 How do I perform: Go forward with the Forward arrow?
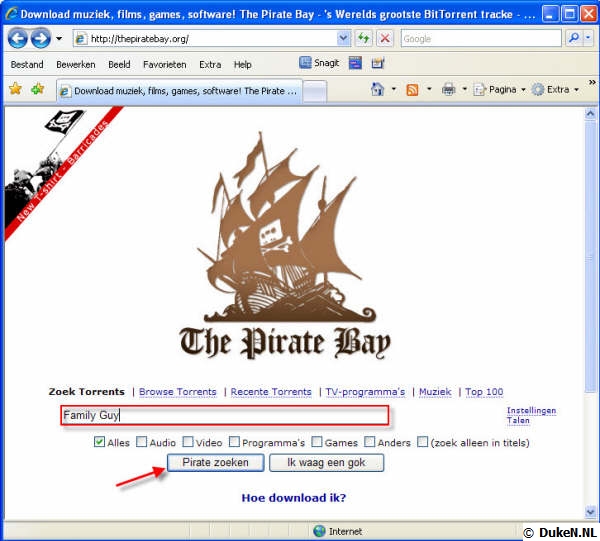(41, 39)
